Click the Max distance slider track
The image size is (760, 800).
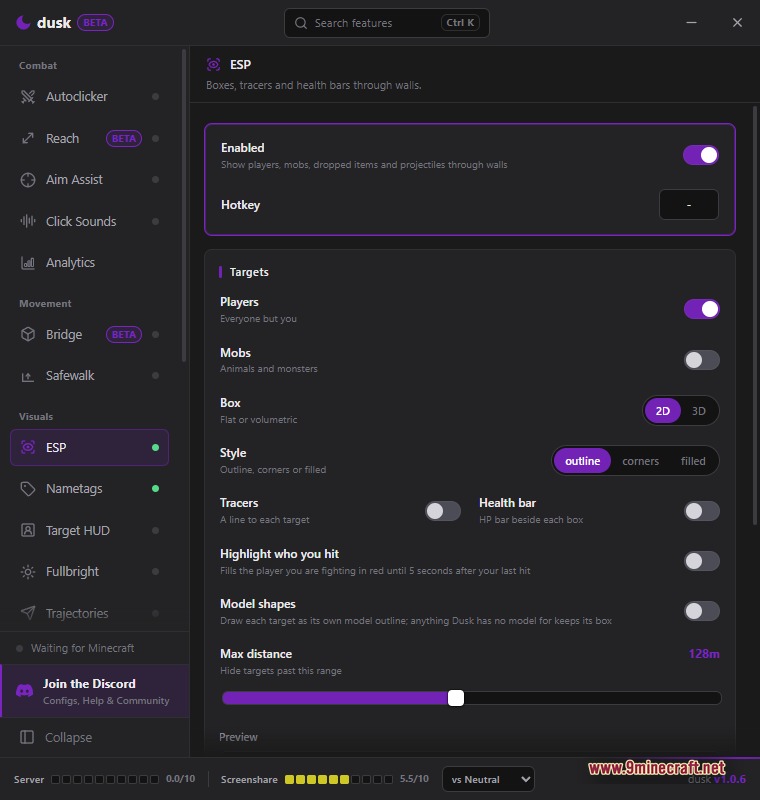(x=472, y=697)
